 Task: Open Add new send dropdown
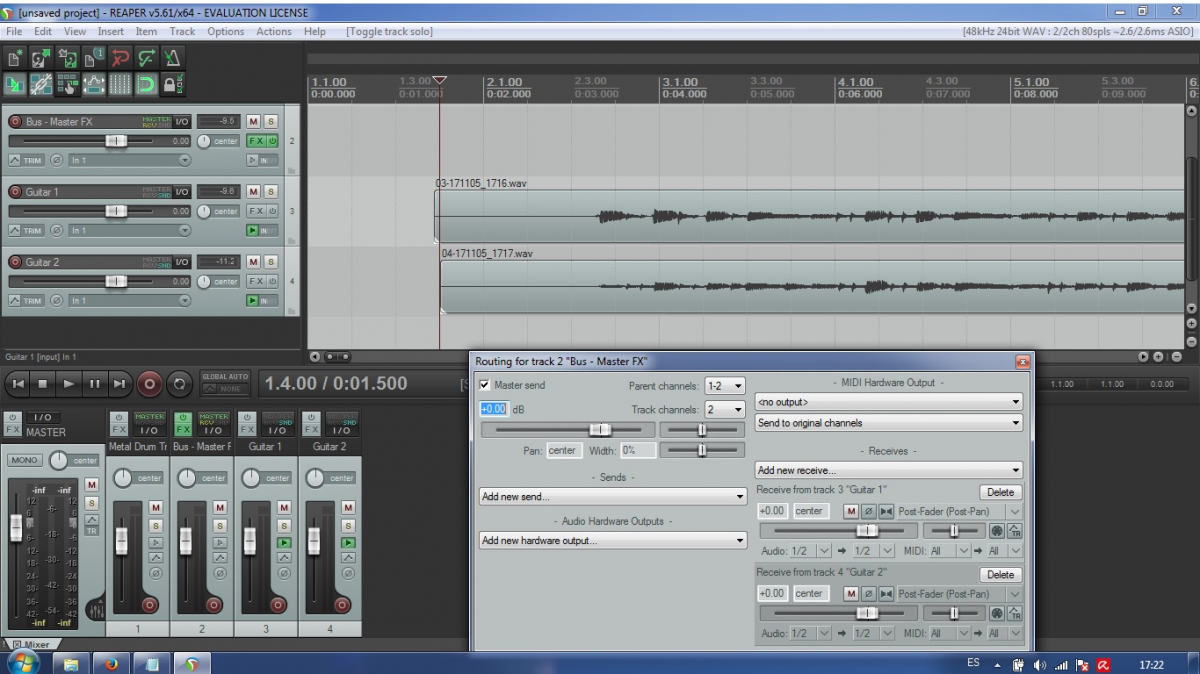point(613,496)
